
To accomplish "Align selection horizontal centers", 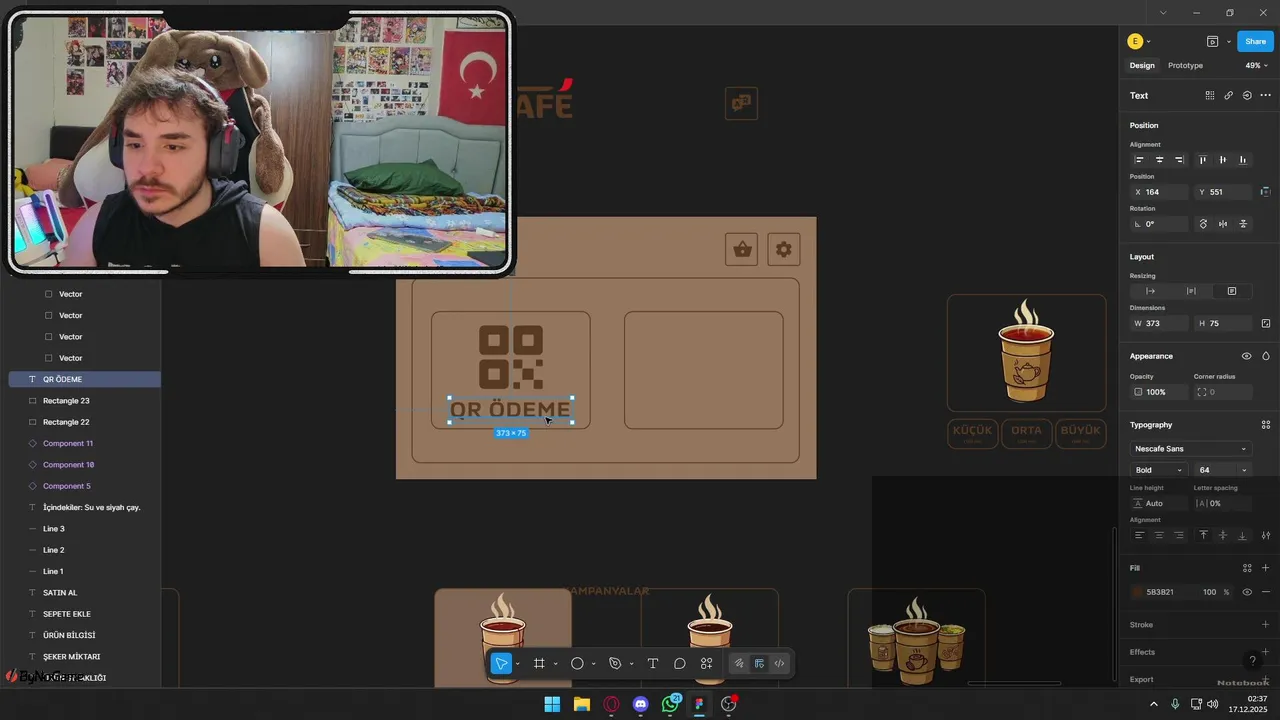I will coord(1160,160).
